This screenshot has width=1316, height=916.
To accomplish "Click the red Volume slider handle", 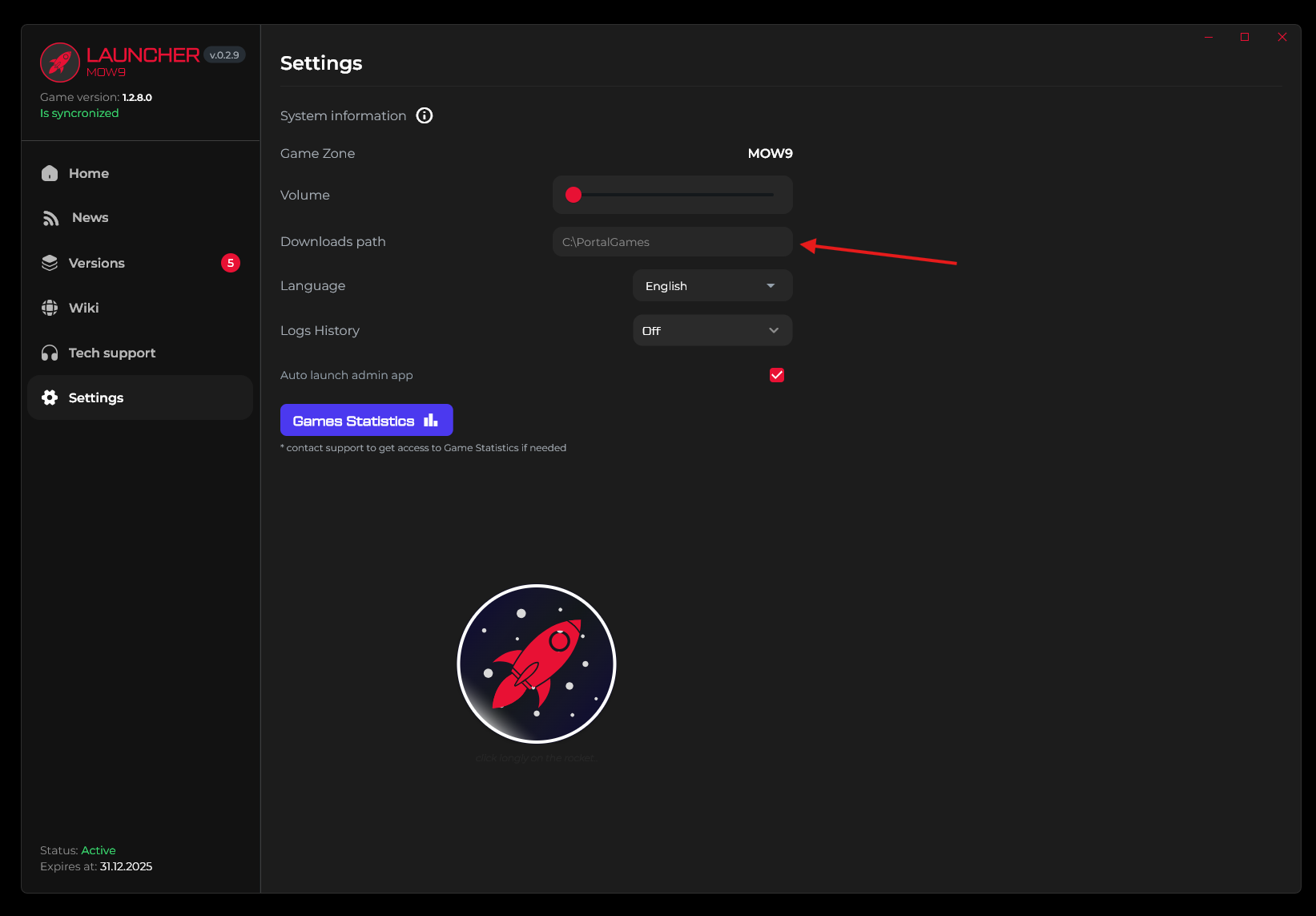I will pyautogui.click(x=573, y=195).
